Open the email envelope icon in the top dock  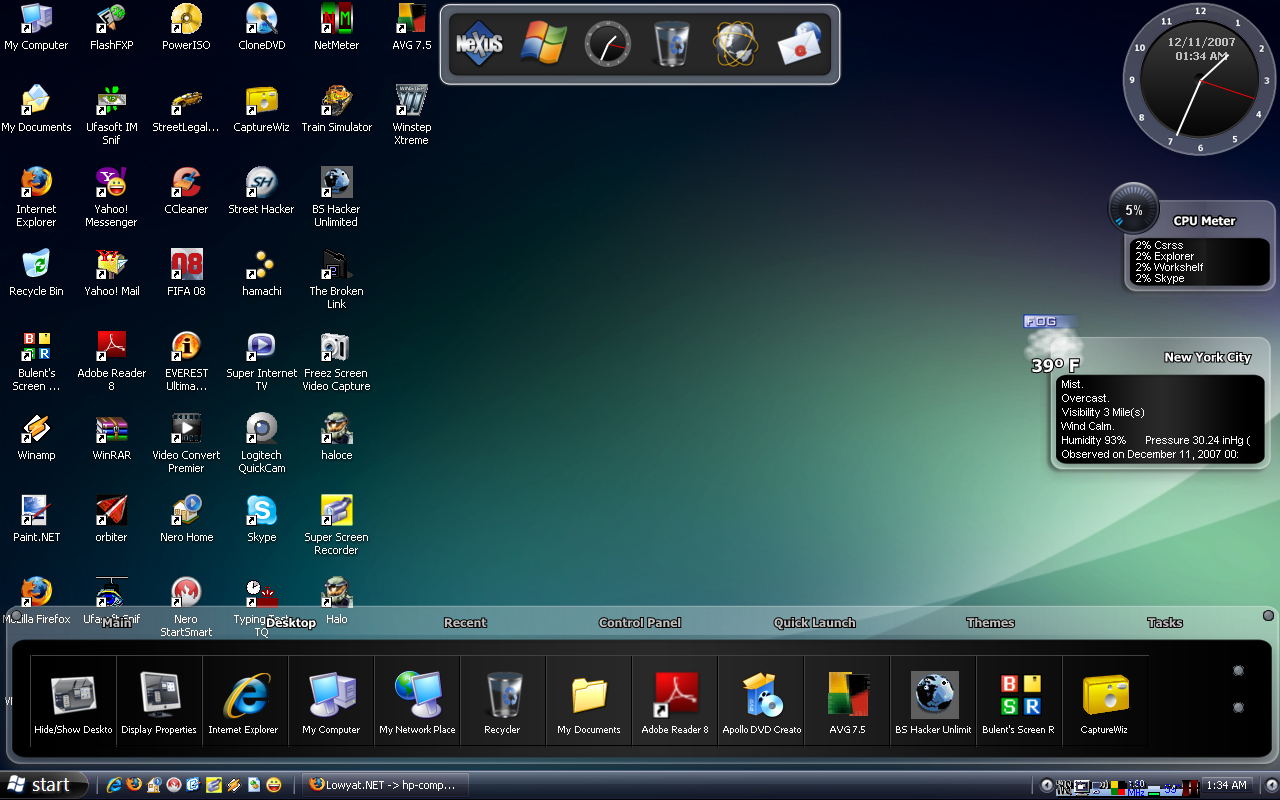(799, 44)
